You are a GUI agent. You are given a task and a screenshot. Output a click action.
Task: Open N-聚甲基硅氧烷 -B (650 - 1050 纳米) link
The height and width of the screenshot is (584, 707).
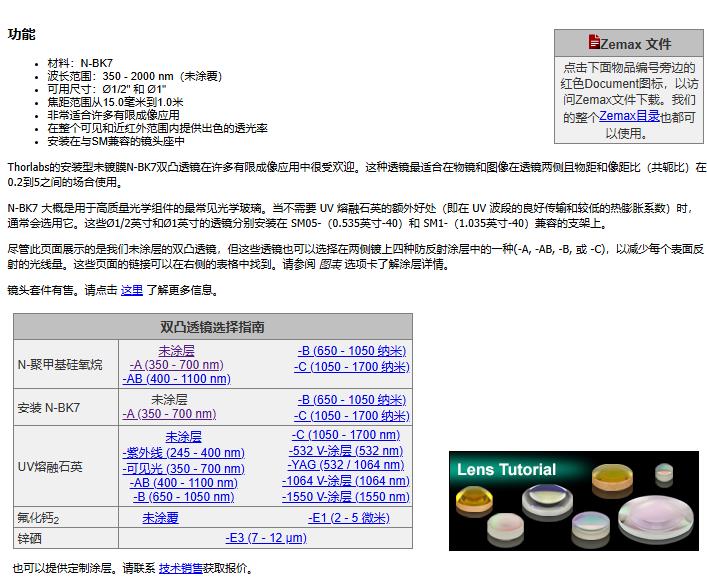(352, 350)
